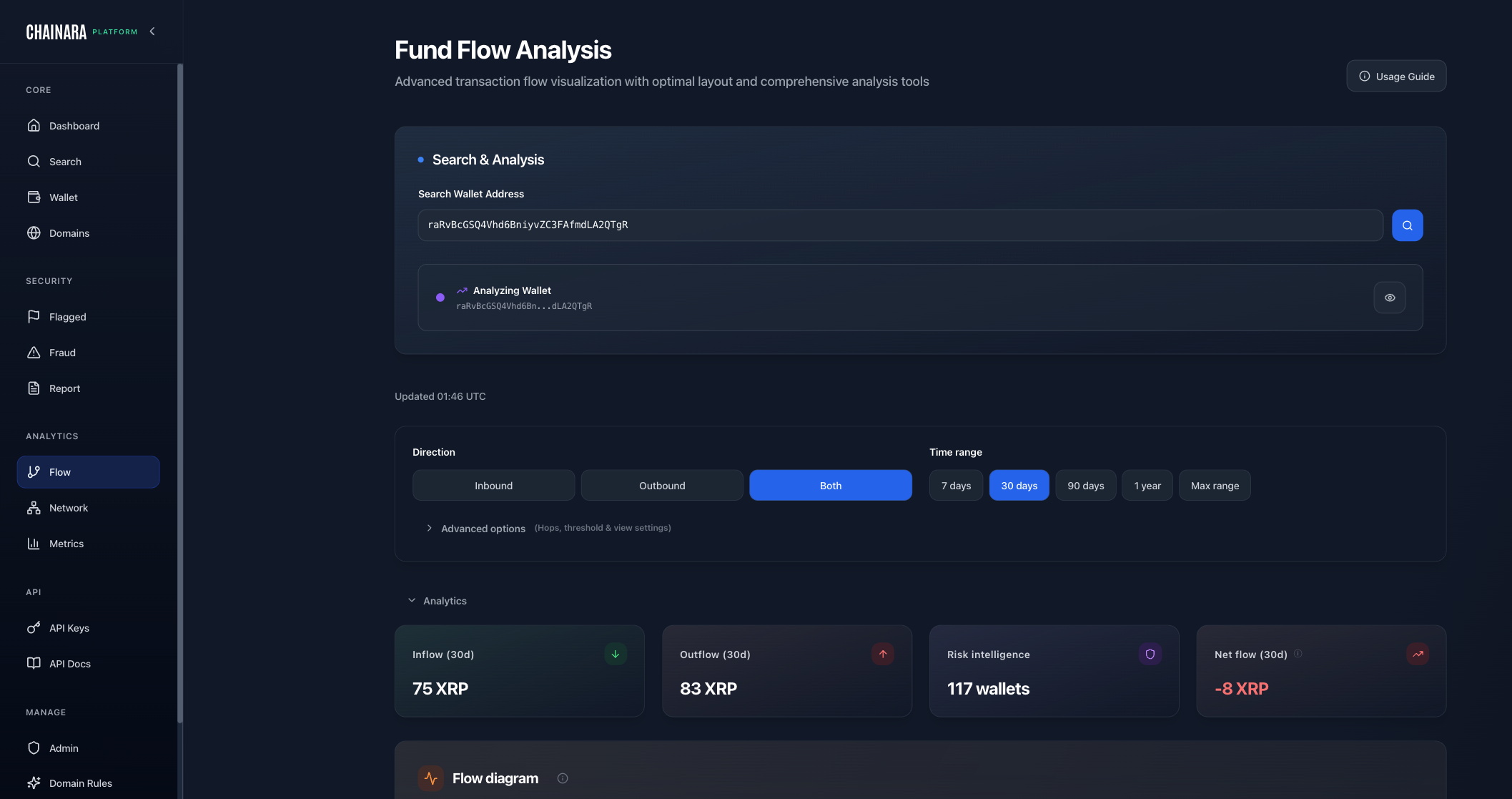Click the Fraud warning triangle icon

(x=34, y=353)
